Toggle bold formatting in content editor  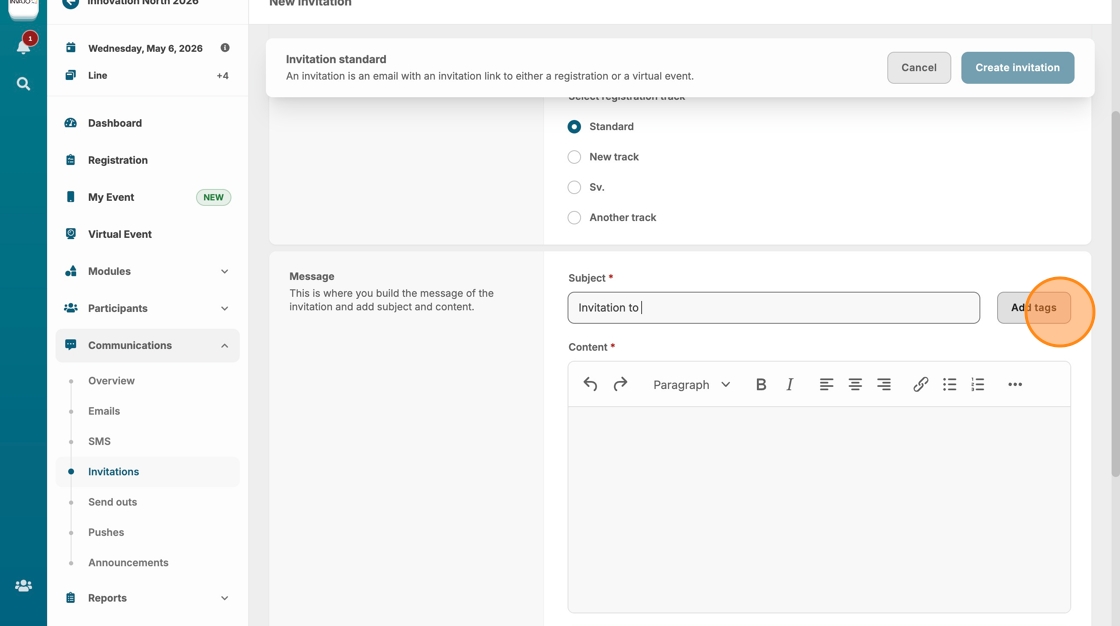[761, 385]
